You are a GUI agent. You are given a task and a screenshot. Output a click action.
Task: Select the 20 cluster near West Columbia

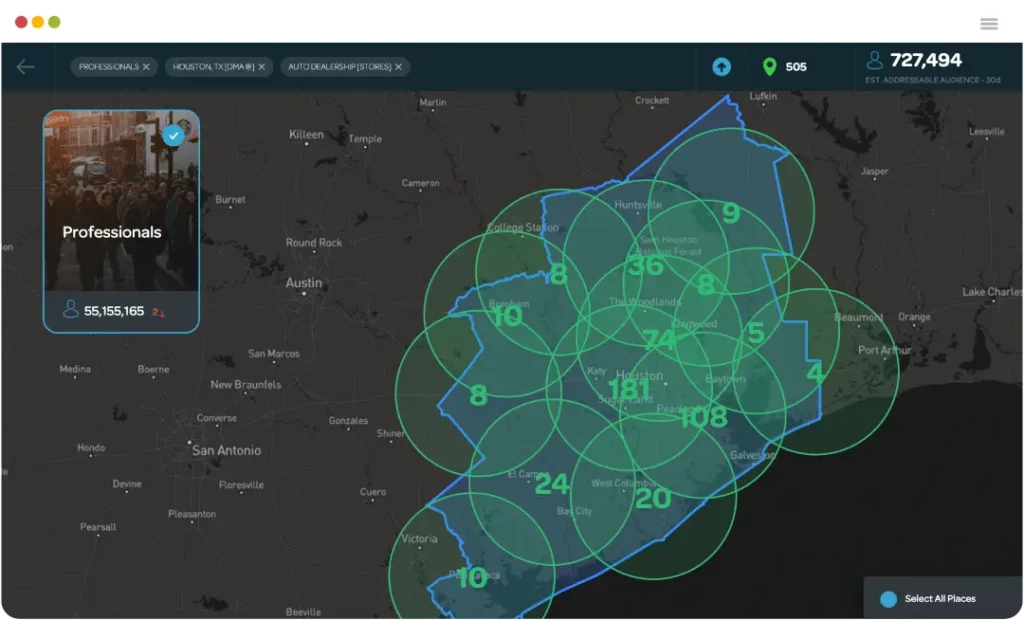click(653, 498)
